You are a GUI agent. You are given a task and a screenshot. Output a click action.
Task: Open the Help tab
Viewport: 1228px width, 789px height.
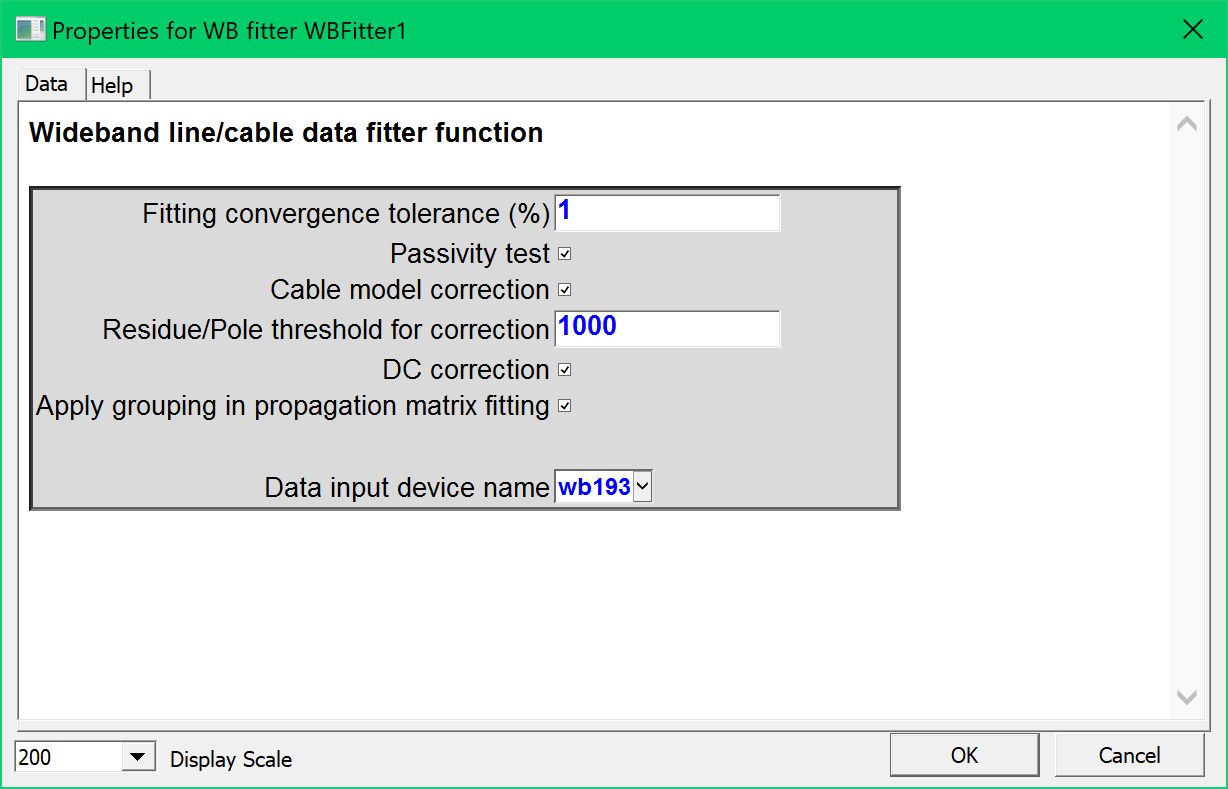click(x=112, y=86)
